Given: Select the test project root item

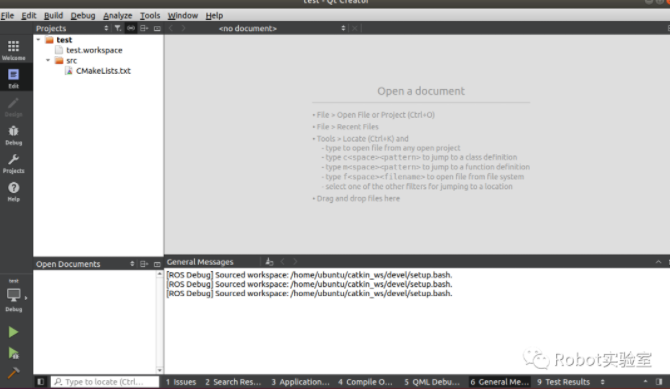Looking at the screenshot, I should [x=64, y=40].
